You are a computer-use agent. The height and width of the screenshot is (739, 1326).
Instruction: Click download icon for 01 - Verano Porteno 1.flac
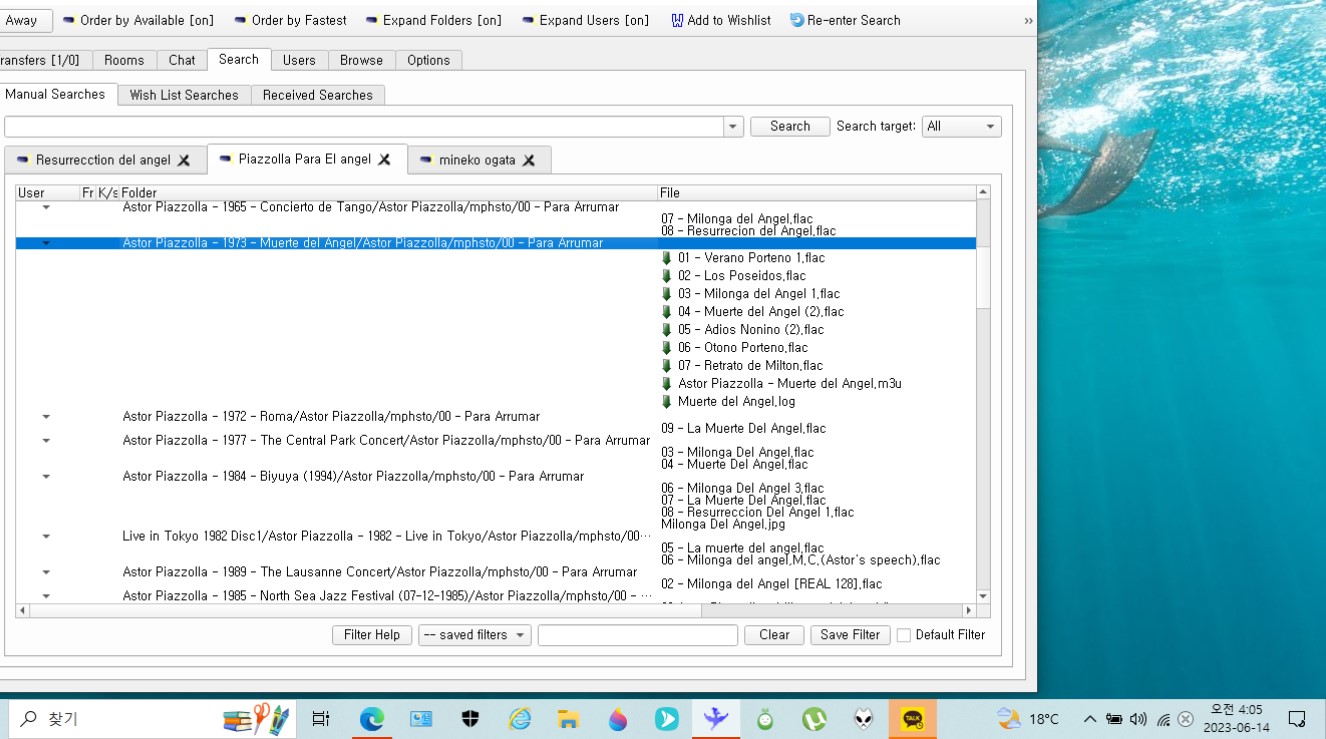click(x=667, y=258)
